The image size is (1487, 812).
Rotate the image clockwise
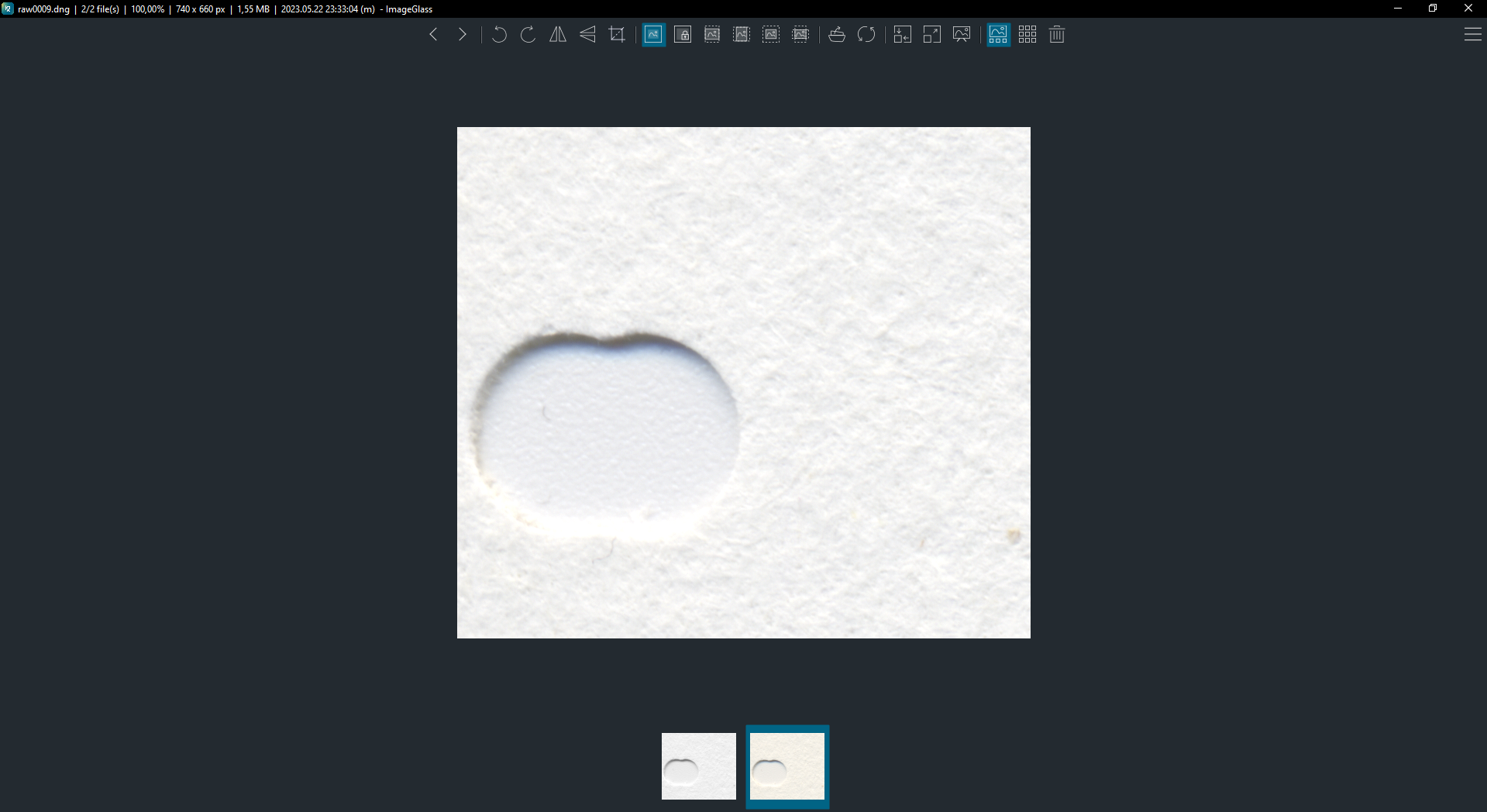click(528, 35)
